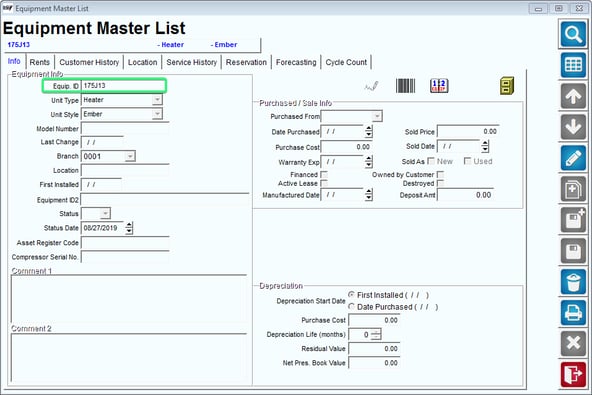Click the Model Number field

point(125,129)
